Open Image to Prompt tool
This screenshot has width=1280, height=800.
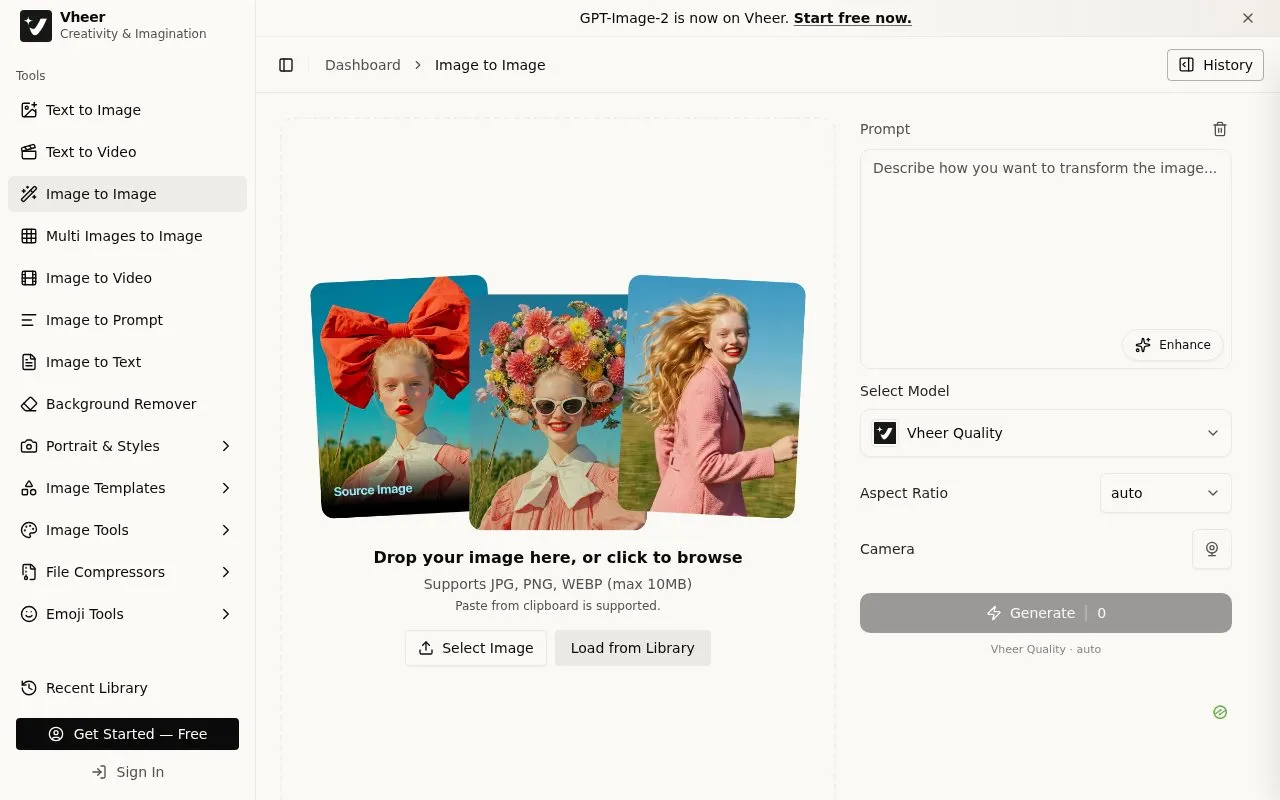tap(127, 320)
